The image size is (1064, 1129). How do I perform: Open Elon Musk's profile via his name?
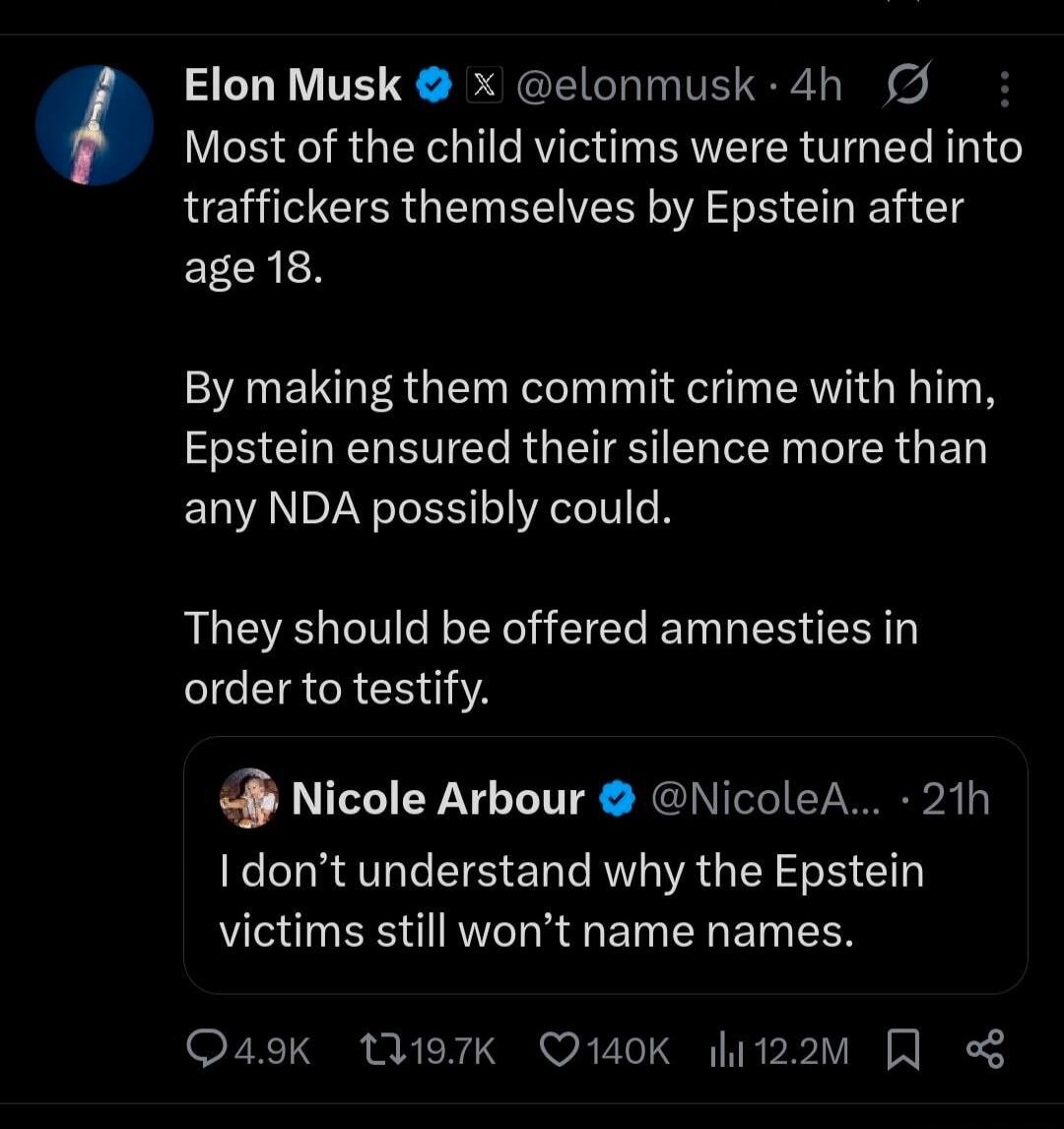pos(291,85)
